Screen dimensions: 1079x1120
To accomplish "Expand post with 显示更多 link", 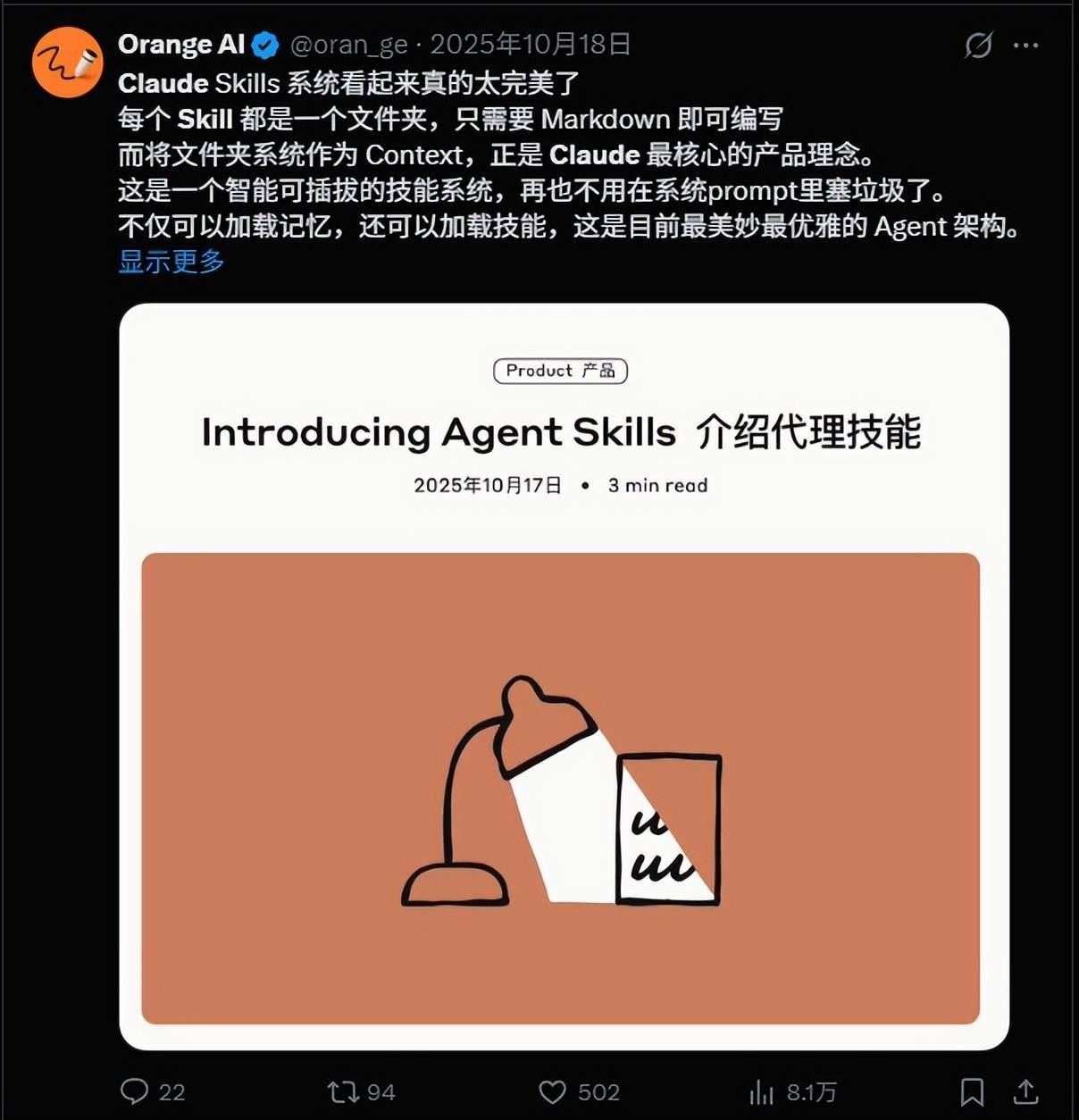I will point(171,262).
